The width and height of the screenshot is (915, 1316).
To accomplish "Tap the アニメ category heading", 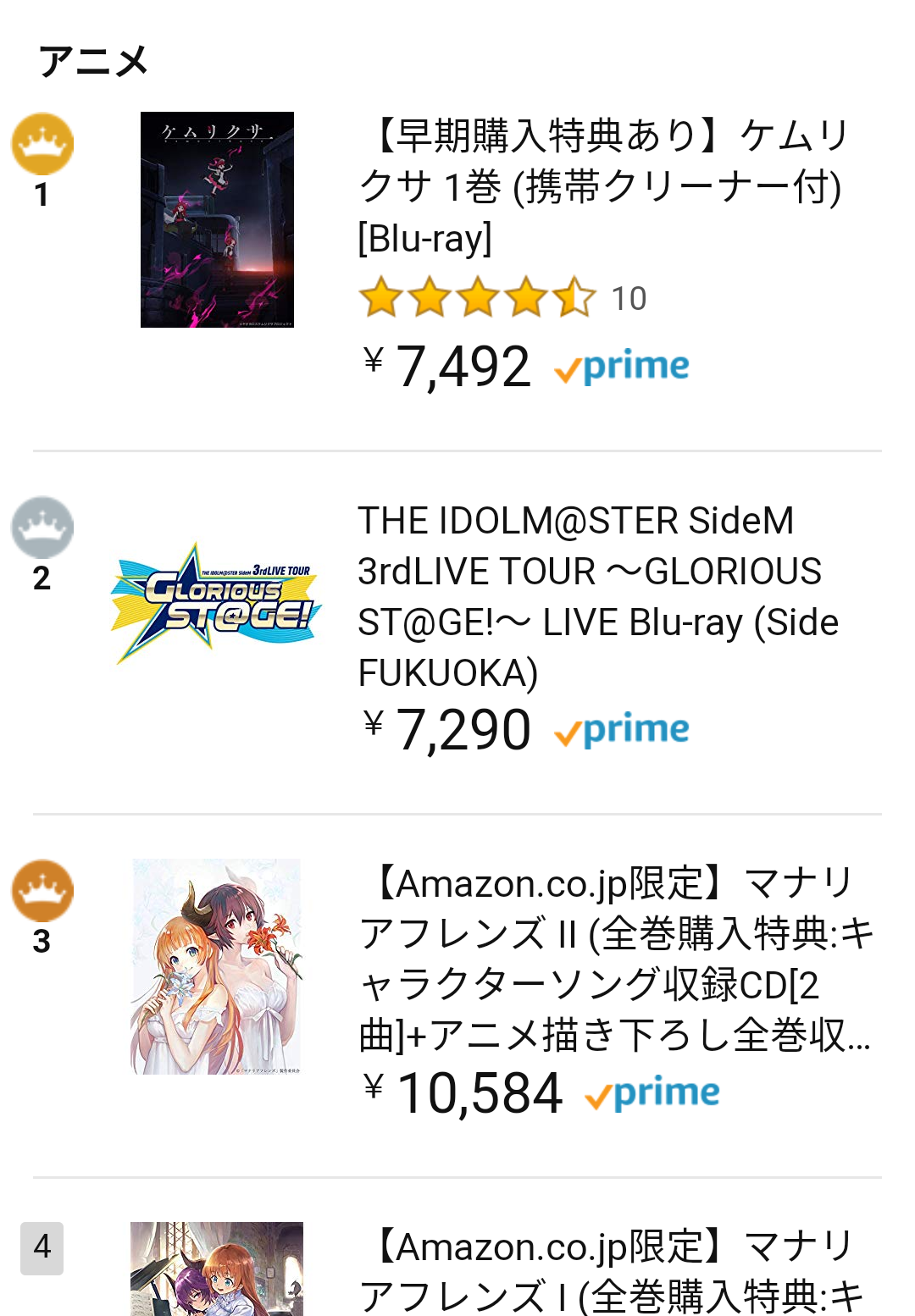I will pos(94,62).
